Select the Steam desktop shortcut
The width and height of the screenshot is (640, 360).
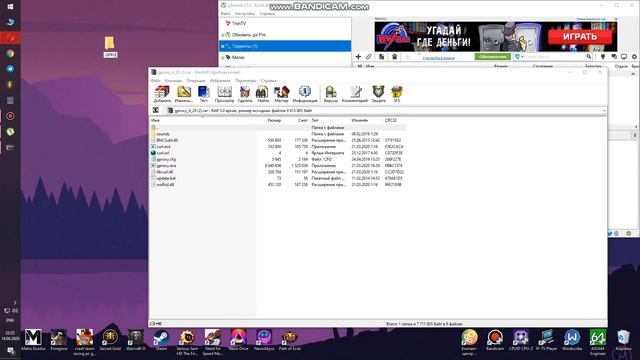[162, 340]
